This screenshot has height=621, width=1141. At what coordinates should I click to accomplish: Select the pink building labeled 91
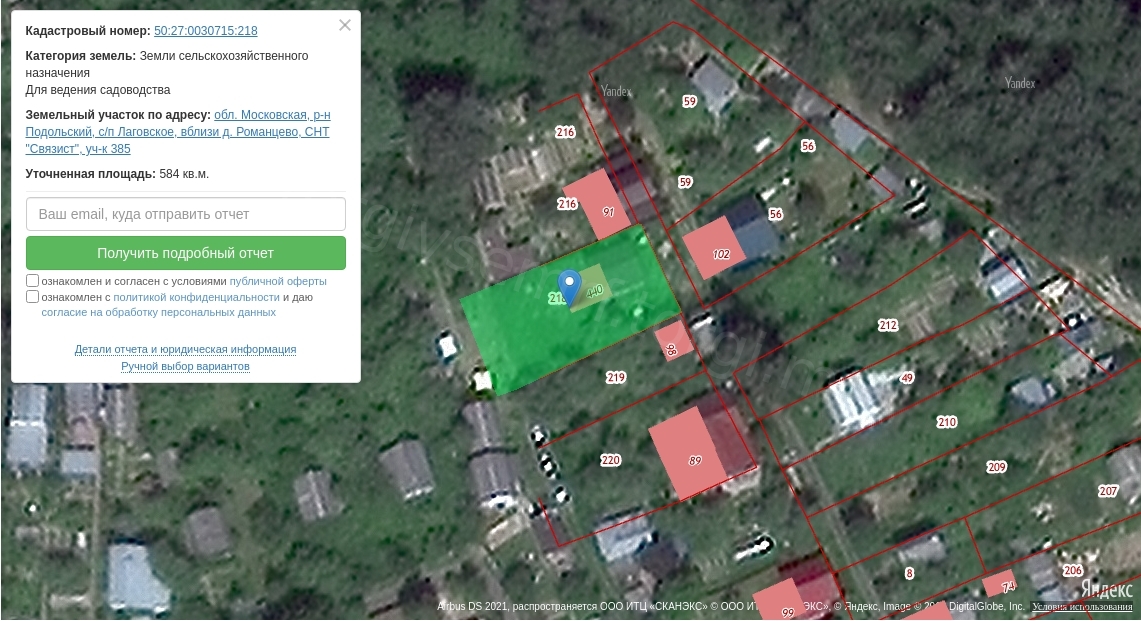(597, 204)
